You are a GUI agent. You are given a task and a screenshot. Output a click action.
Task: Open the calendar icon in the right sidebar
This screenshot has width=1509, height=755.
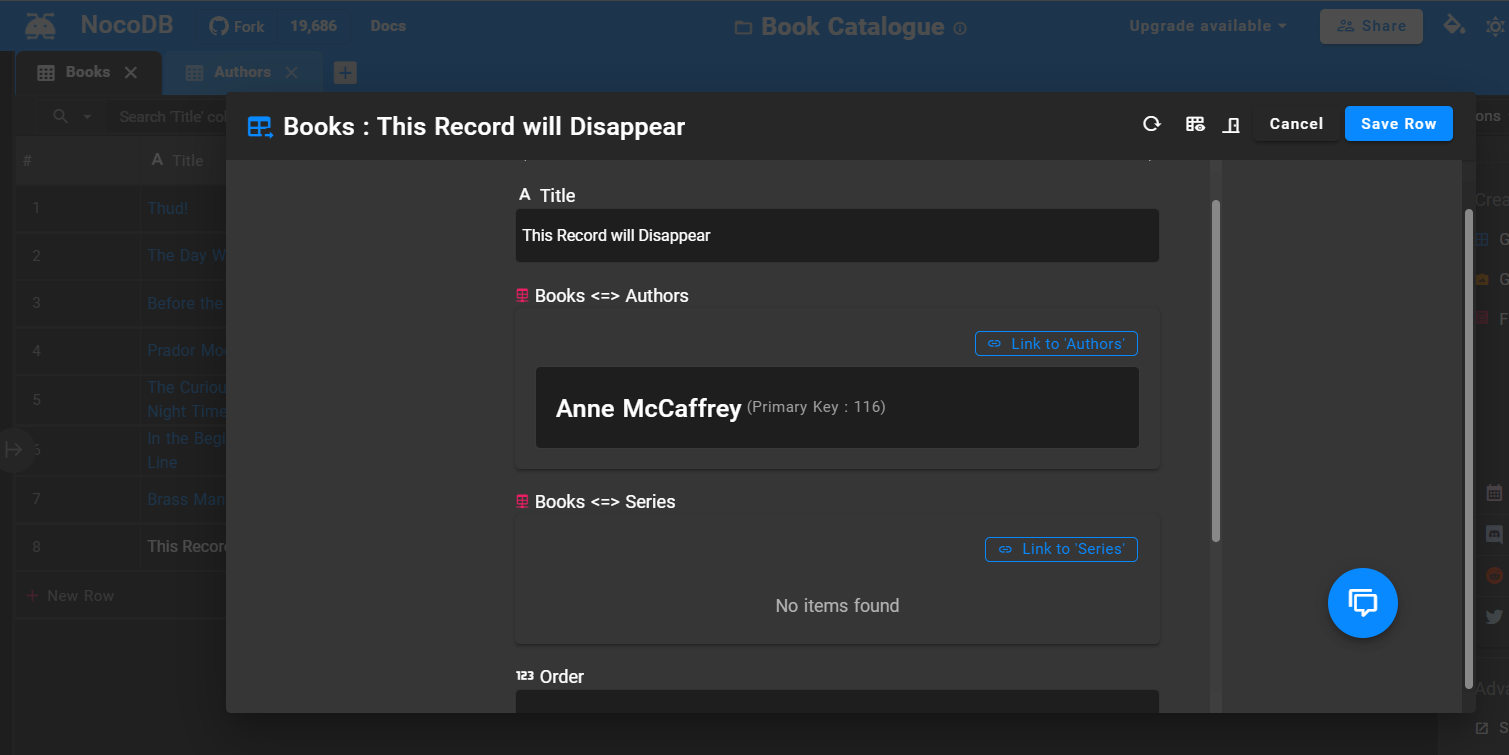[1494, 492]
